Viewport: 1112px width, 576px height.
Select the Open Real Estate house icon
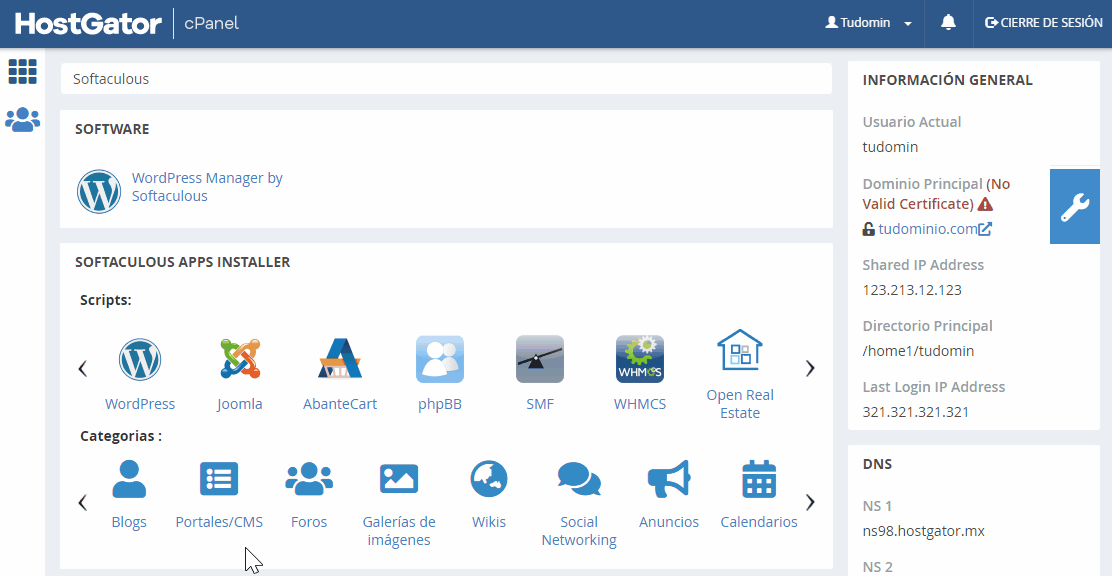tap(740, 350)
